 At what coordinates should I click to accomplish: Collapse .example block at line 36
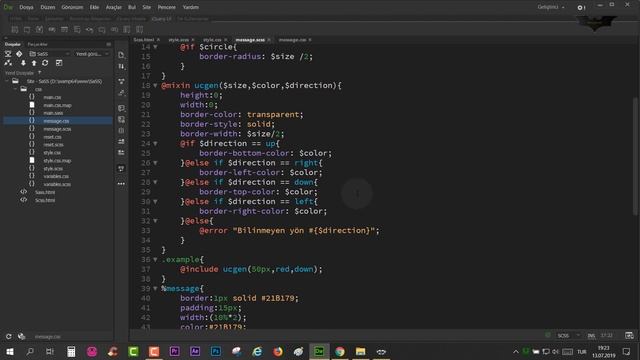click(156, 260)
